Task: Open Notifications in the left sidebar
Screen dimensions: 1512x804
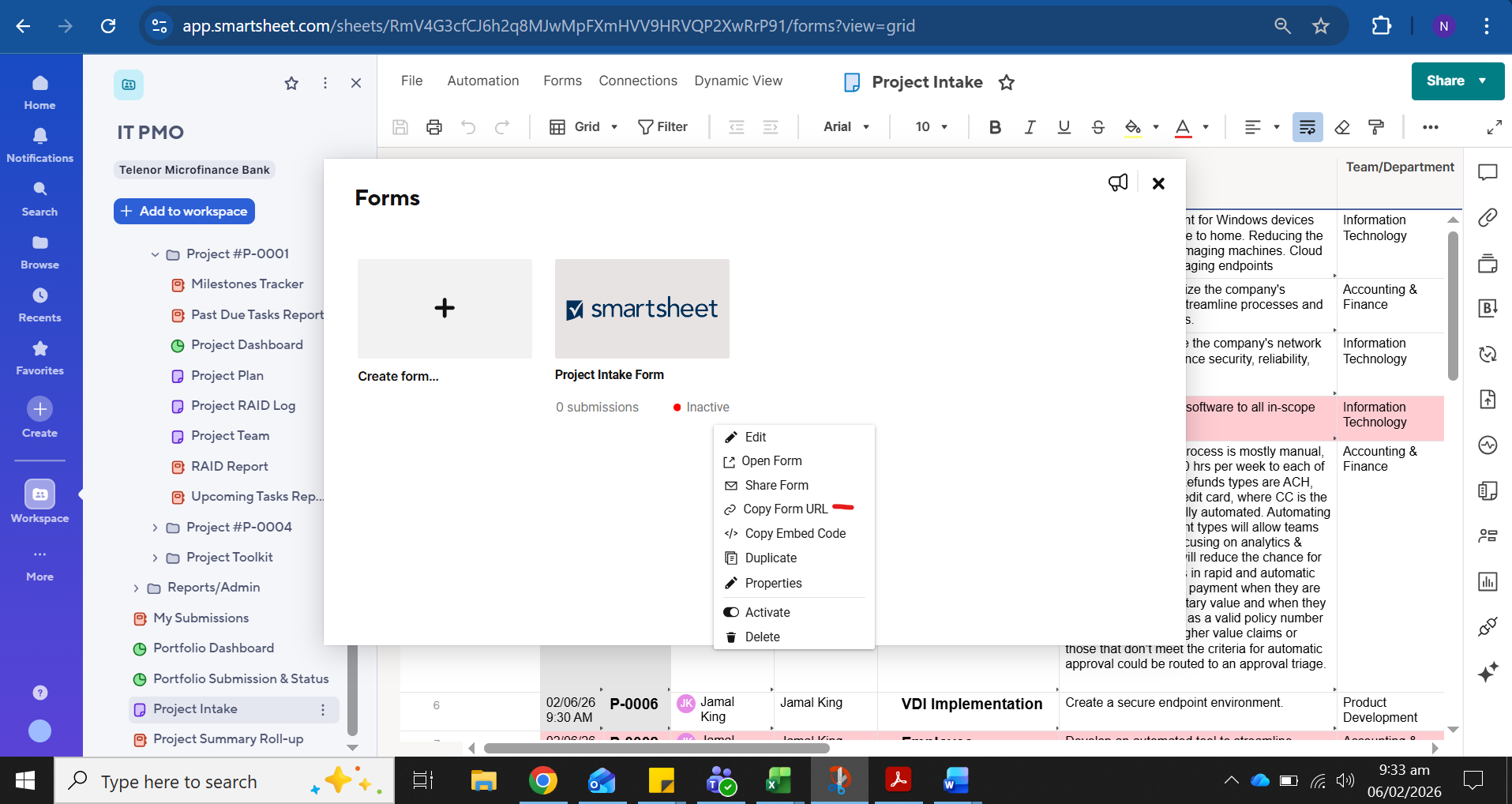Action: click(40, 145)
